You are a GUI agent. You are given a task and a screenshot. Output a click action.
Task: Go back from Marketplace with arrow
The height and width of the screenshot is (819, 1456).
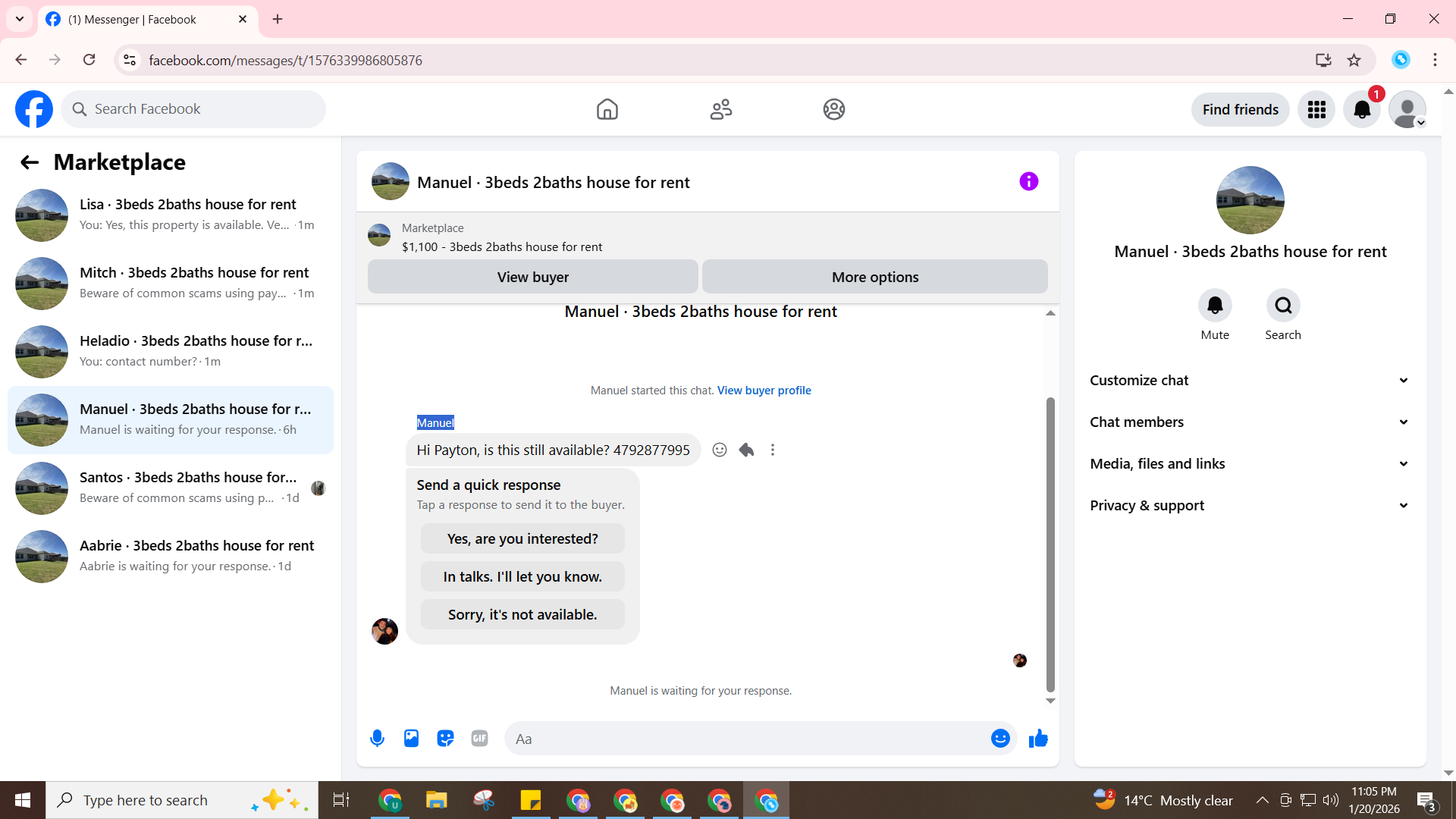(x=30, y=162)
